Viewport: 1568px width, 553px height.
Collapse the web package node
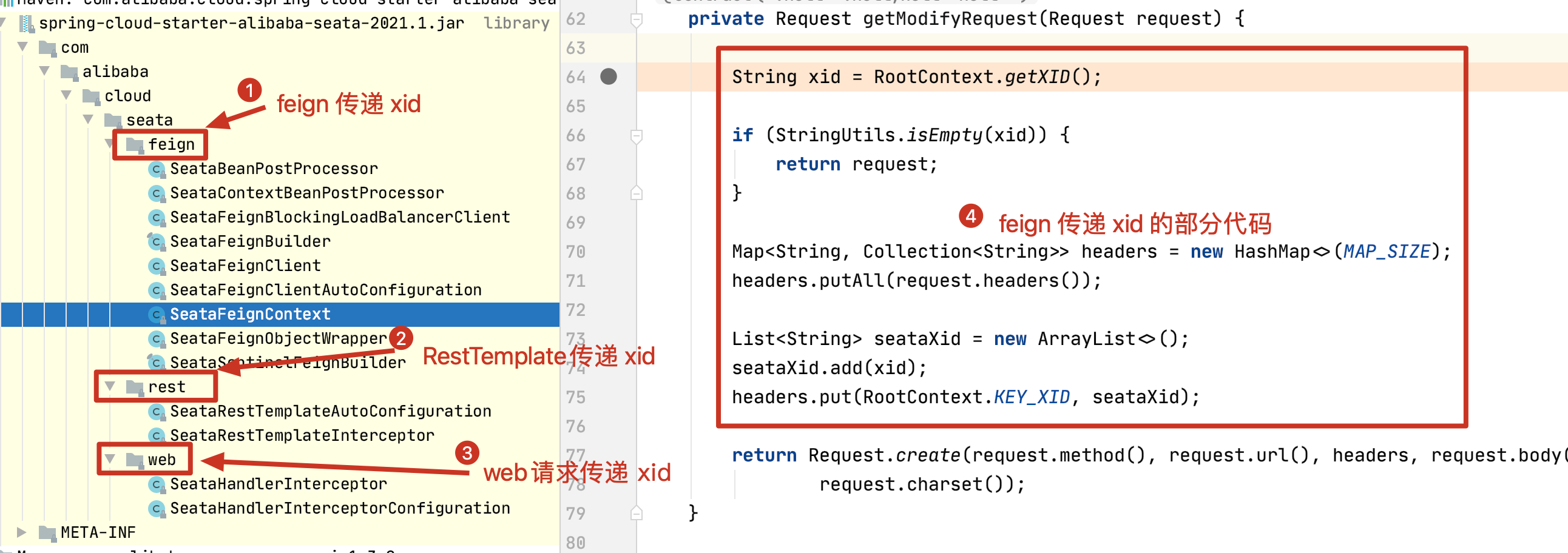click(110, 459)
